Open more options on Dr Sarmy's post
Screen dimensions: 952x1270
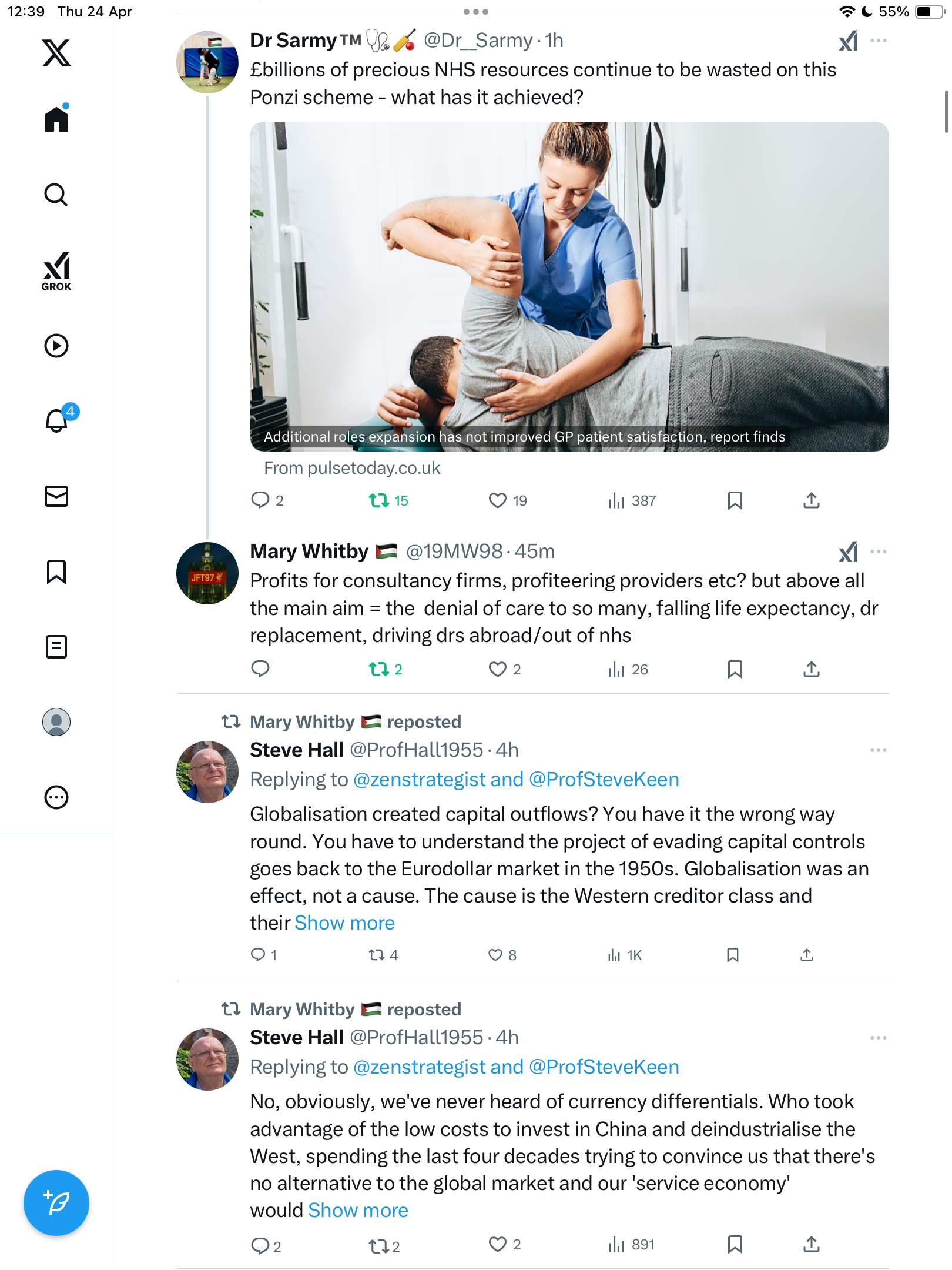click(879, 41)
